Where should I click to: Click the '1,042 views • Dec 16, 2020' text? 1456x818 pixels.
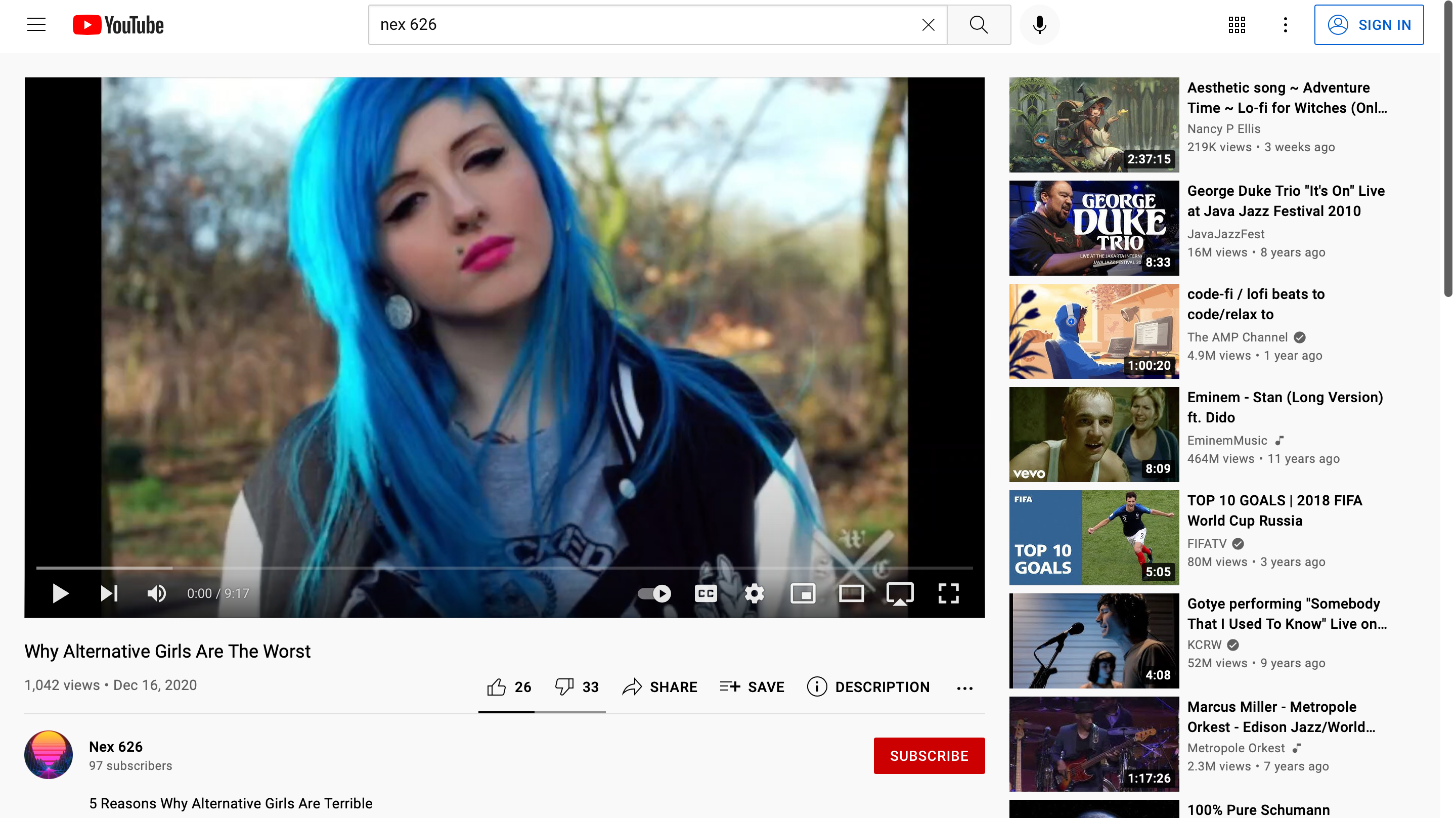pos(111,685)
